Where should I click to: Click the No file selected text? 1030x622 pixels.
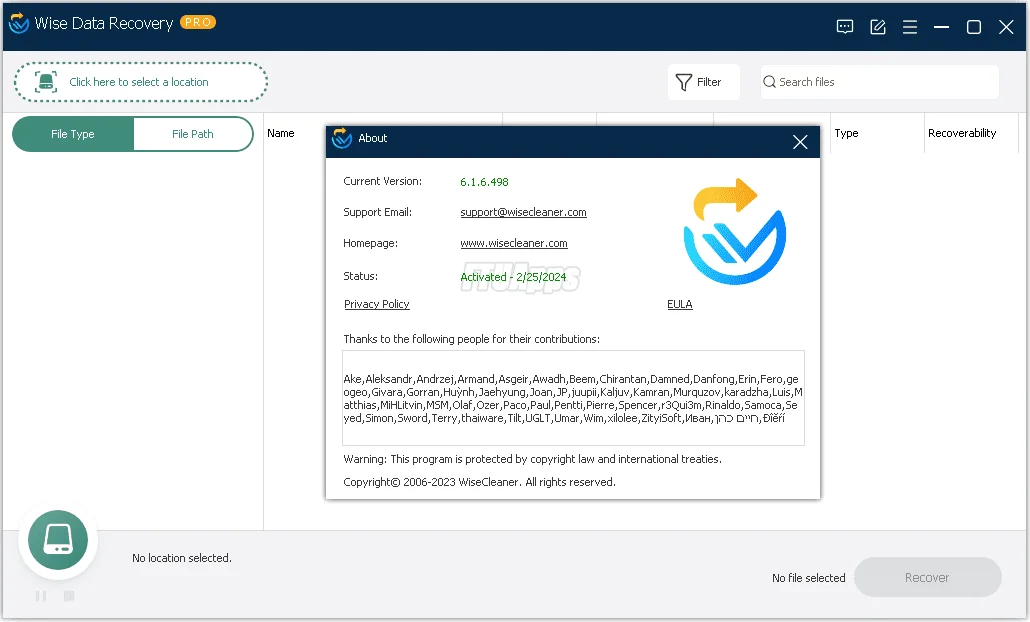coord(809,578)
